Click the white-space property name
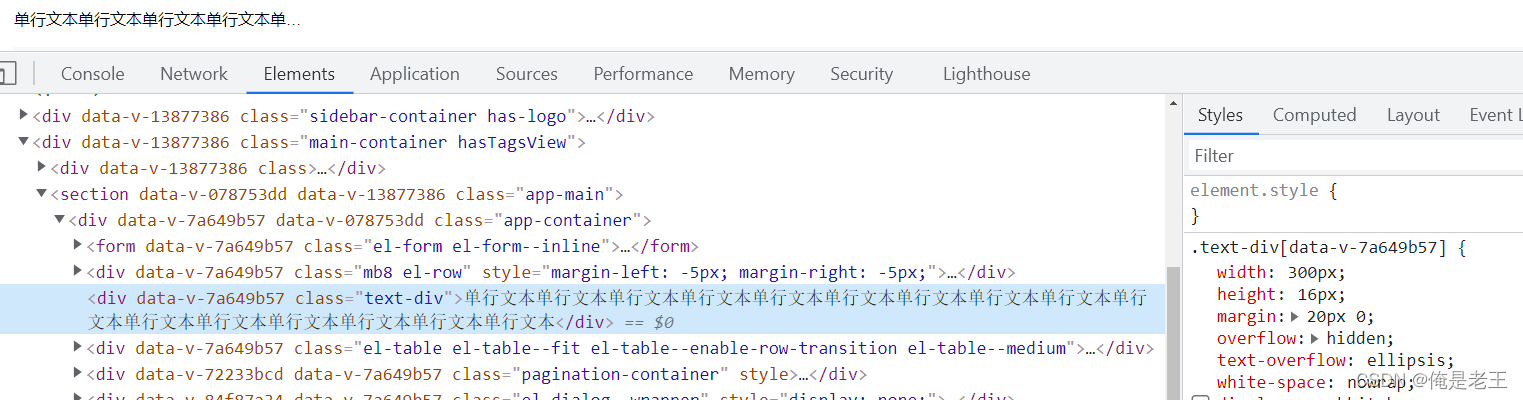 1265,382
